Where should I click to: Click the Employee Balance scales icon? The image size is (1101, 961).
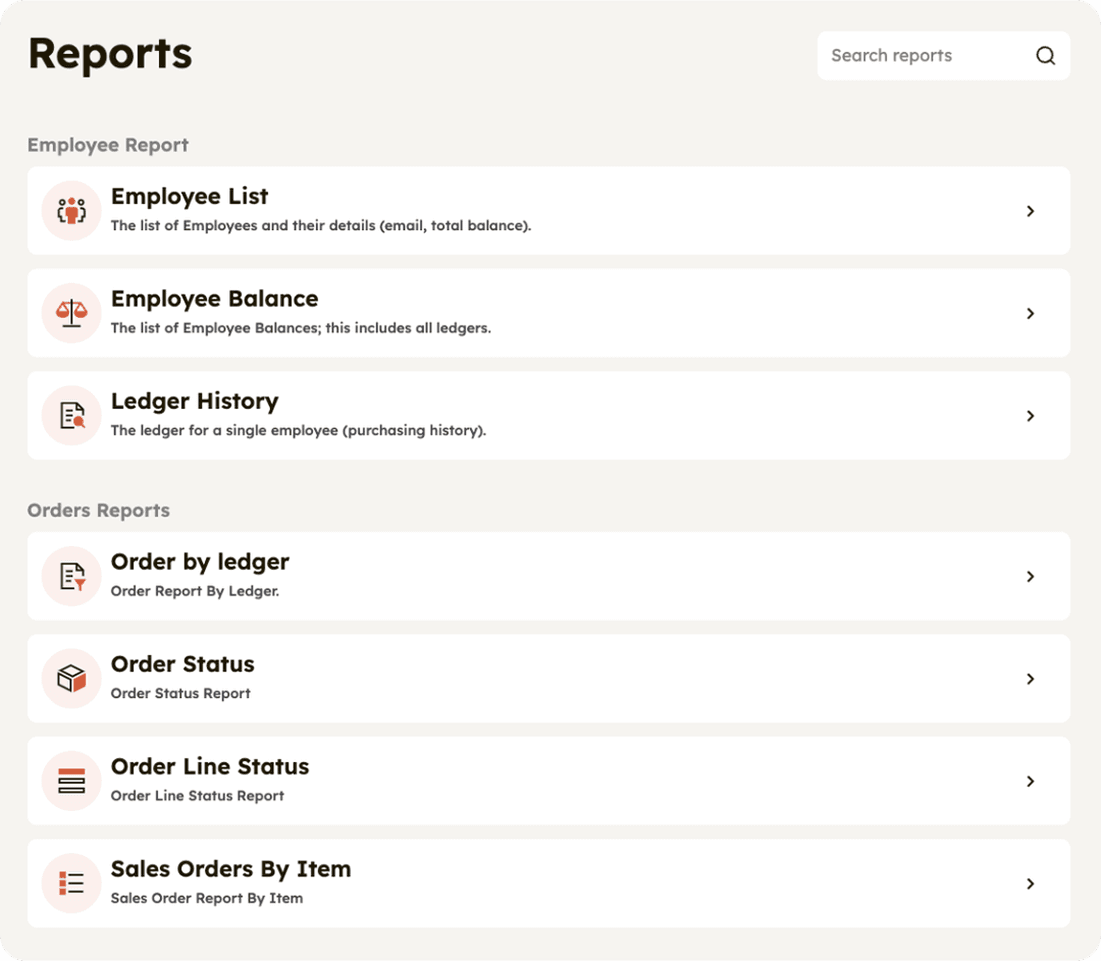pos(70,313)
